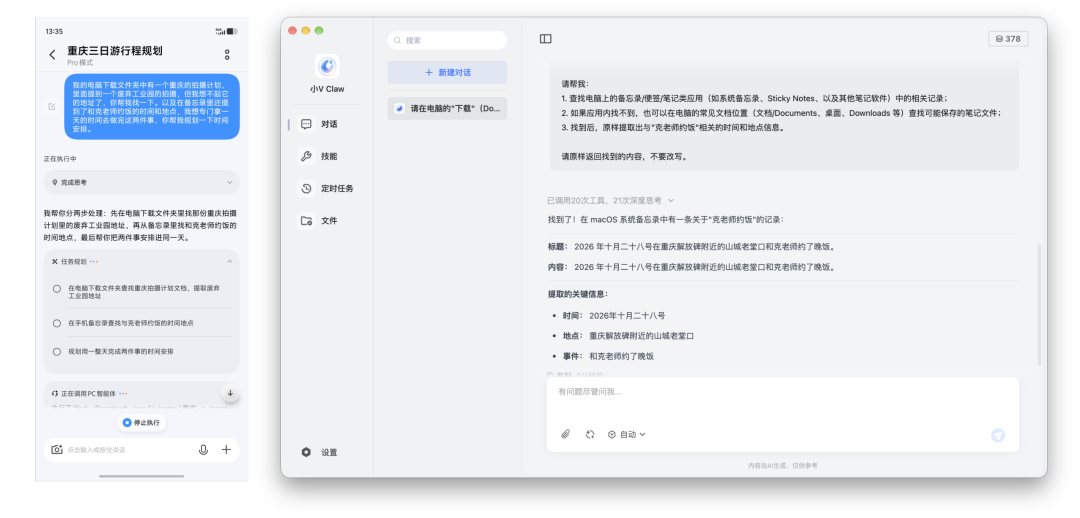
Task: Open the 自动 mode dropdown
Action: [x=627, y=435]
